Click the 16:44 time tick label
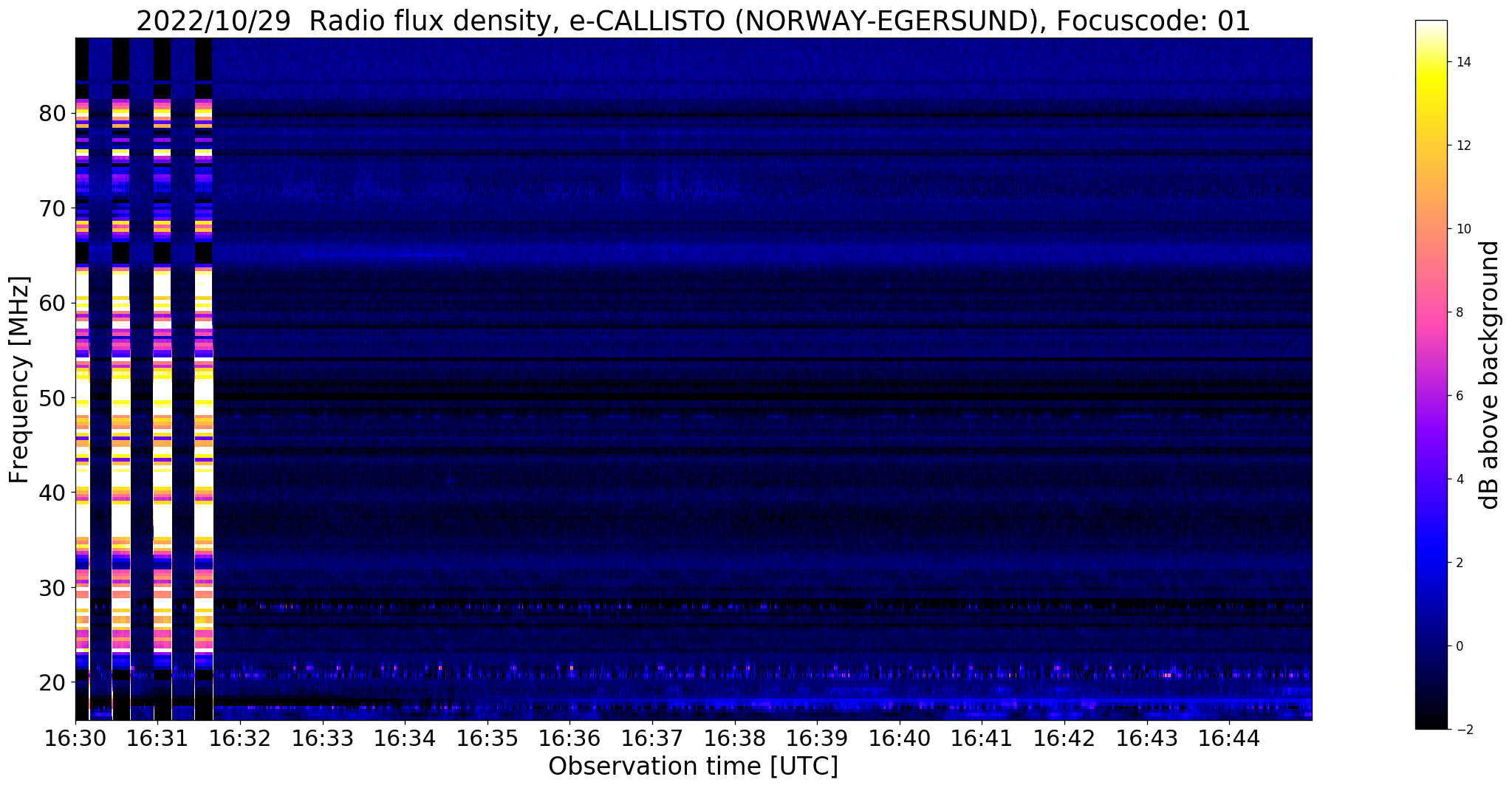 click(1229, 738)
